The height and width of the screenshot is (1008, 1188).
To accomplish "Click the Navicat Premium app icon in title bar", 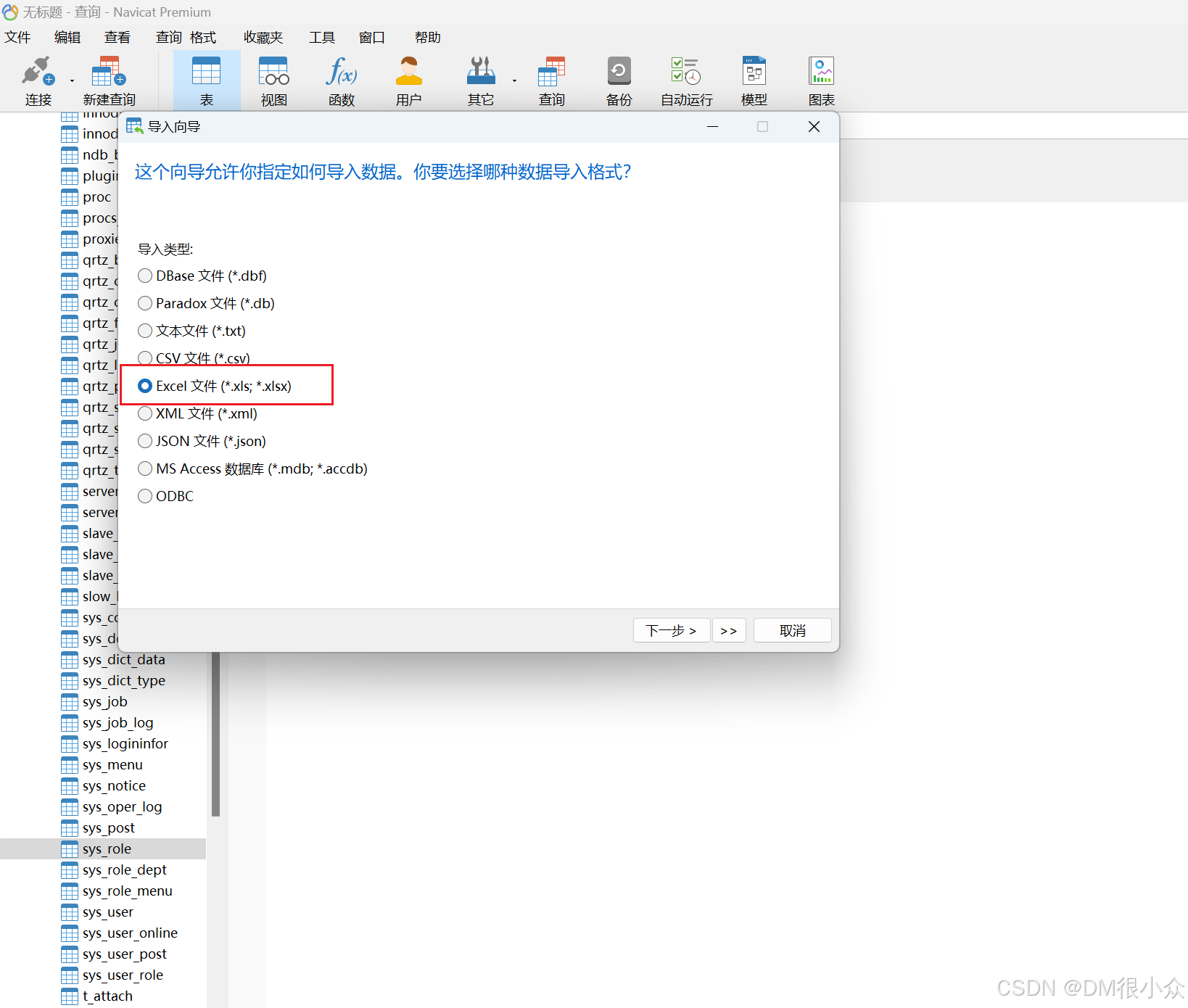I will (10, 12).
